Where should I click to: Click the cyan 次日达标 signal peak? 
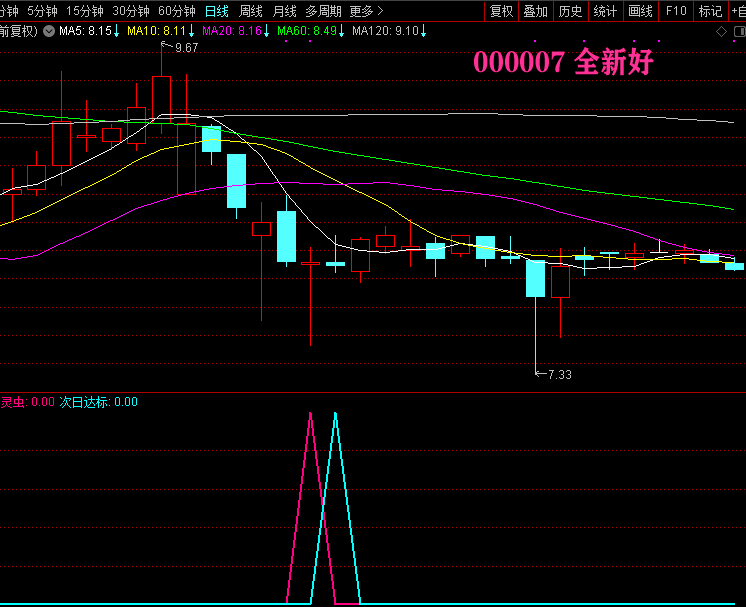tap(335, 415)
